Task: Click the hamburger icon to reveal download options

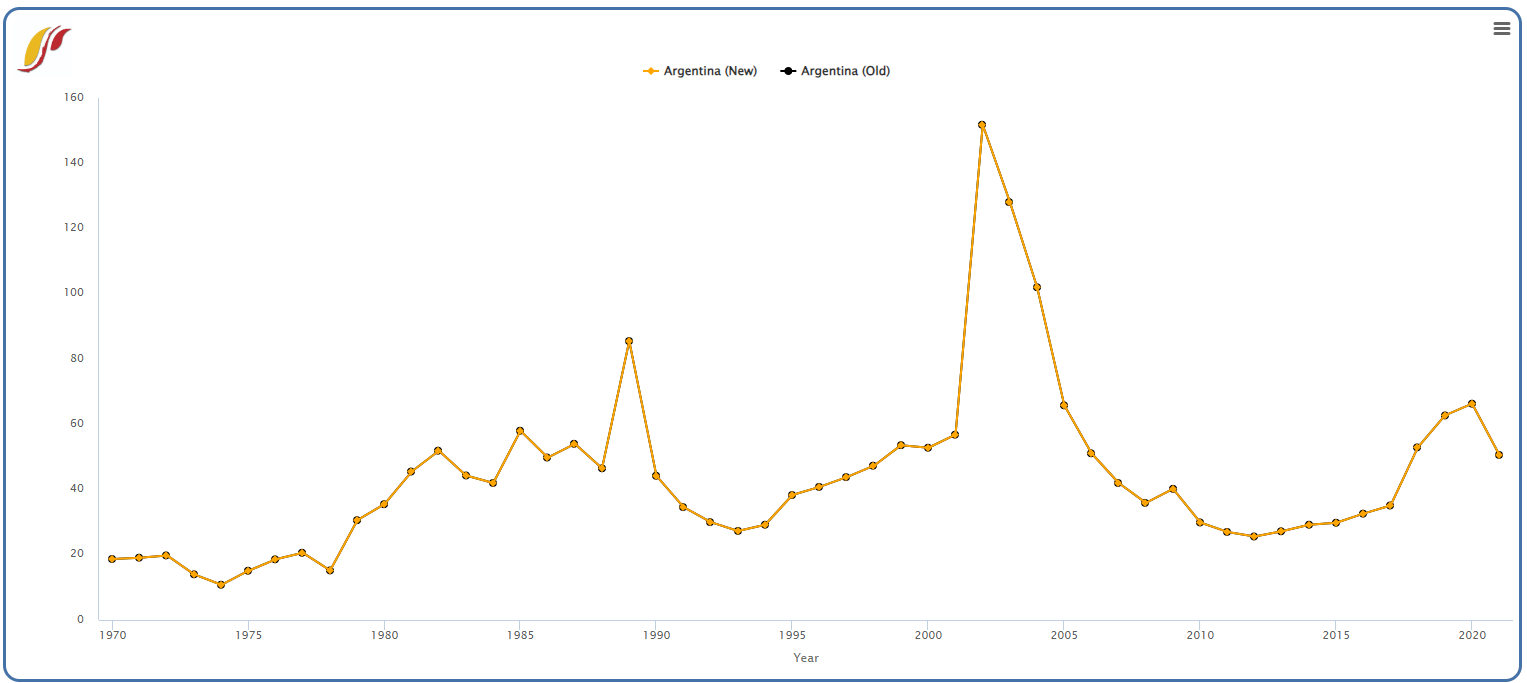Action: (x=1501, y=28)
